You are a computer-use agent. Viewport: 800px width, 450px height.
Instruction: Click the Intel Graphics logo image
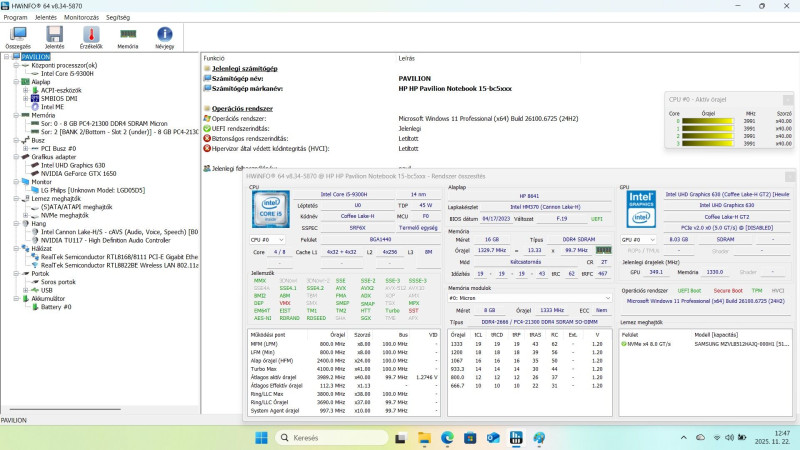point(641,209)
